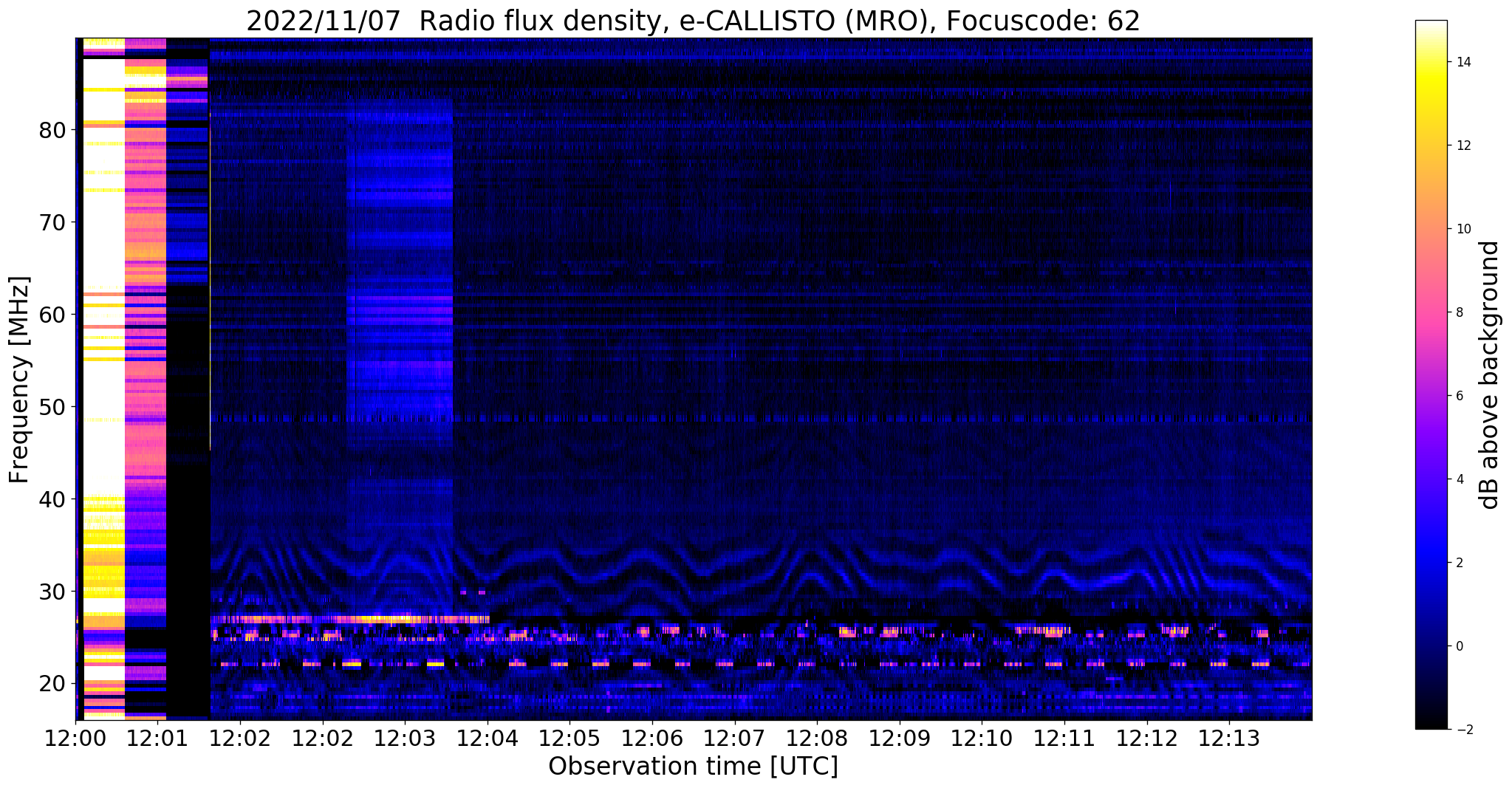Click the 'Frequency [MHz]' y-axis label

pyautogui.click(x=20, y=380)
